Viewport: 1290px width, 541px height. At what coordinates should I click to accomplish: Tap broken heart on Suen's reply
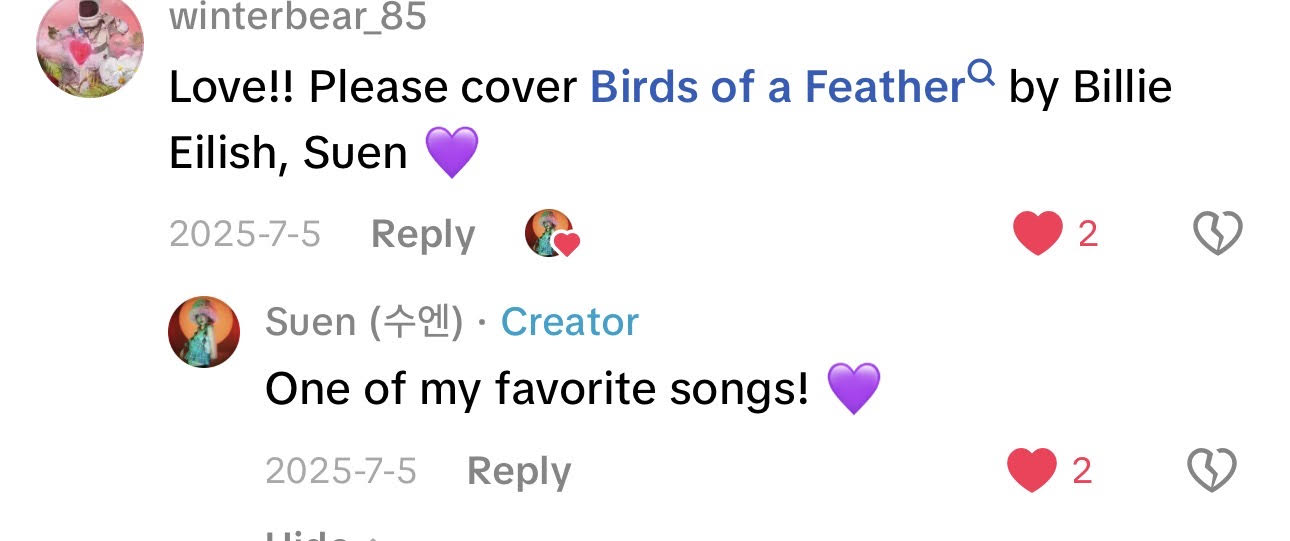[x=1212, y=470]
